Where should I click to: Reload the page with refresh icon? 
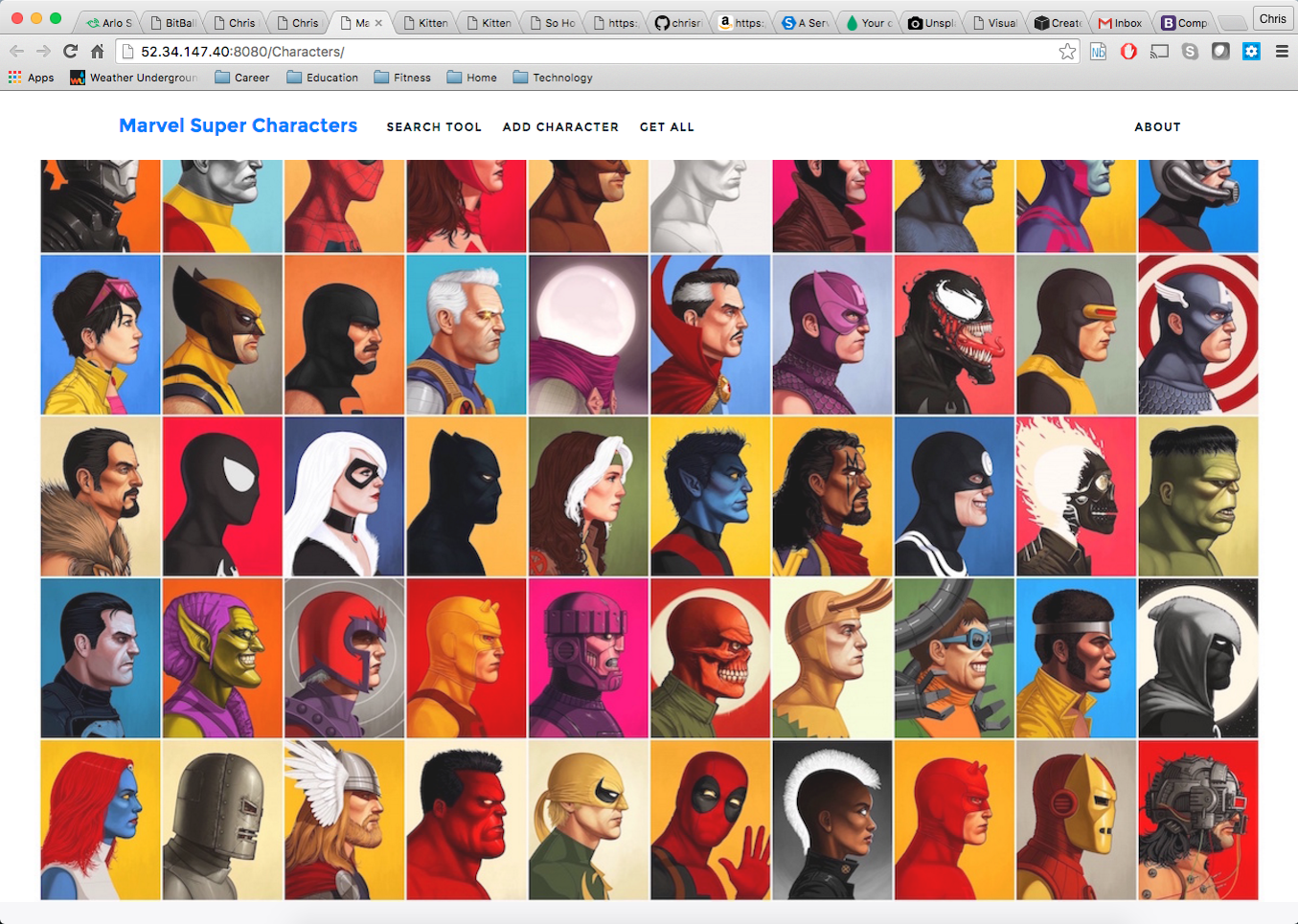tap(70, 51)
